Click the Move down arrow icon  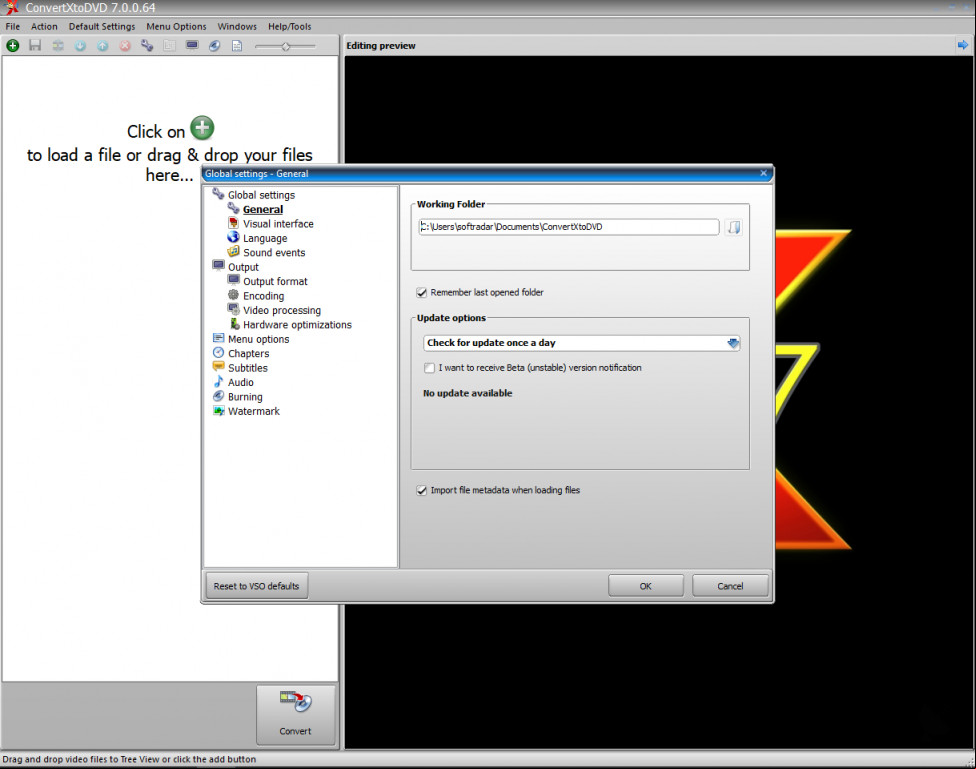80,45
